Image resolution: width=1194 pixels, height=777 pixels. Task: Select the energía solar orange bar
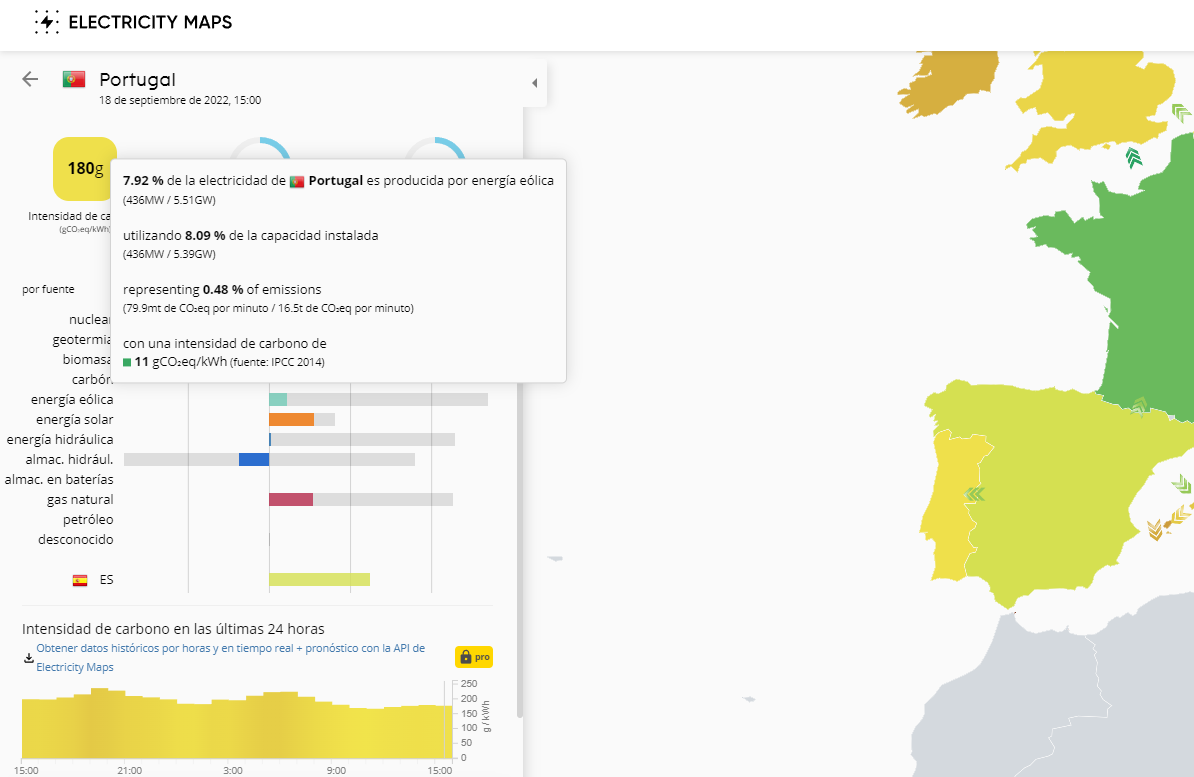(x=292, y=419)
